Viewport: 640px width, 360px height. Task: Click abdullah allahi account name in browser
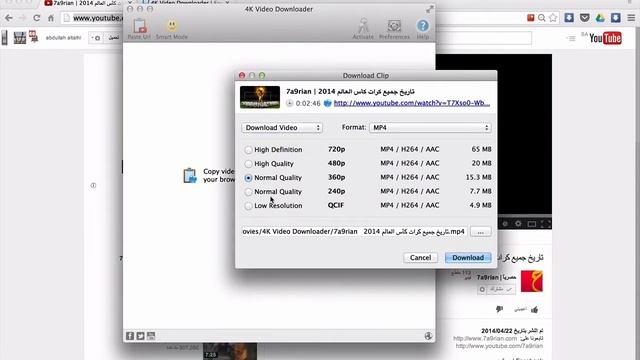point(63,38)
